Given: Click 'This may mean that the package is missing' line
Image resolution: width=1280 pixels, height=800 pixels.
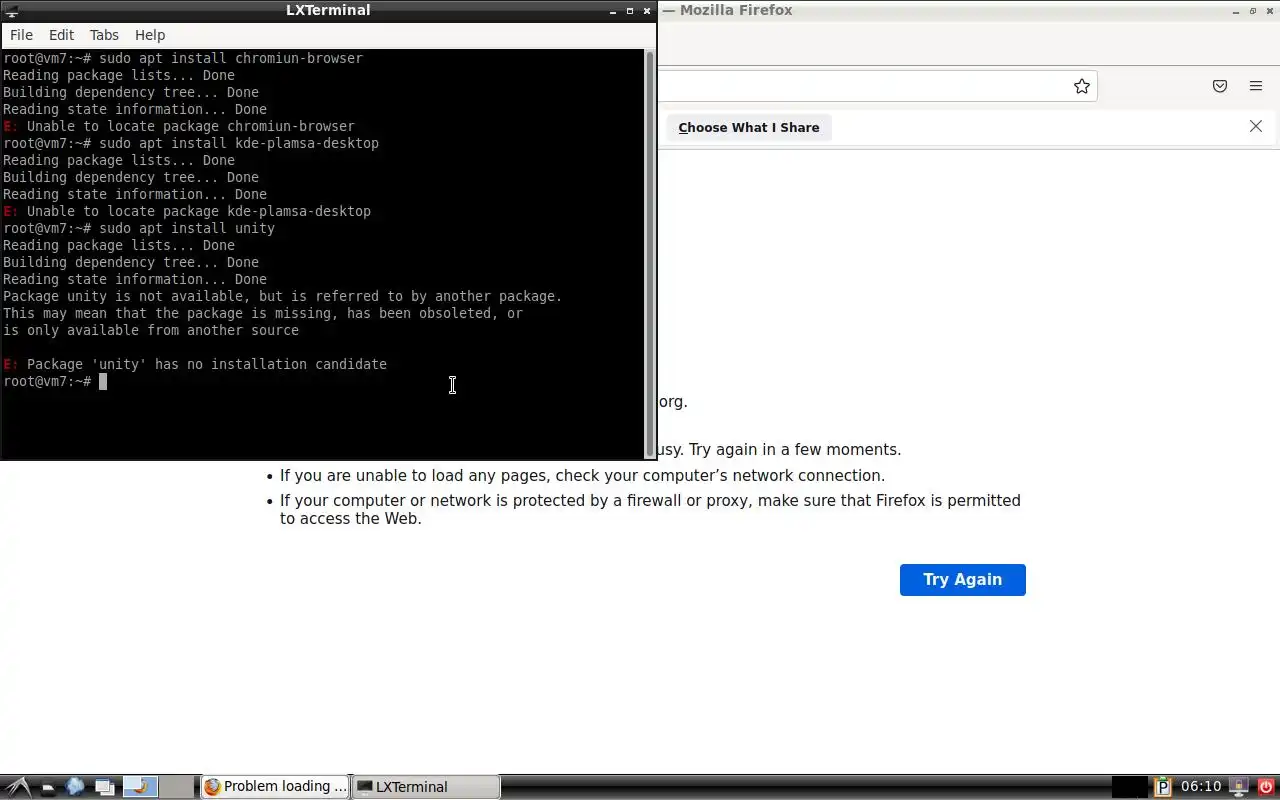Looking at the screenshot, I should coord(263,313).
